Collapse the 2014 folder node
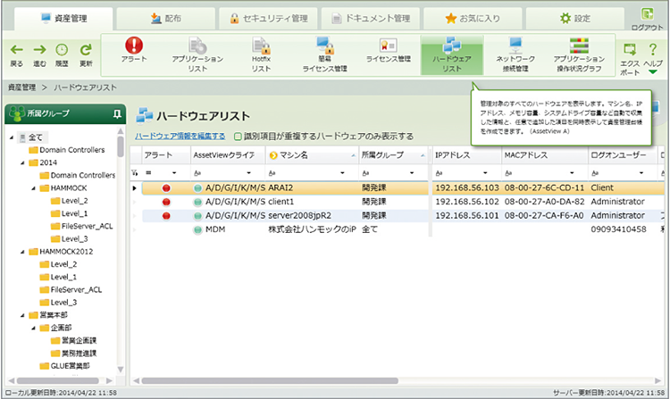670x399 pixels. point(23,163)
